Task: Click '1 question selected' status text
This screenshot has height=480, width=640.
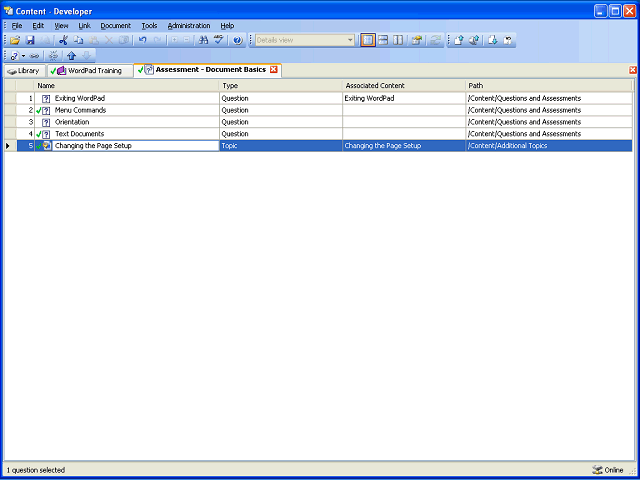Action: tap(36, 470)
